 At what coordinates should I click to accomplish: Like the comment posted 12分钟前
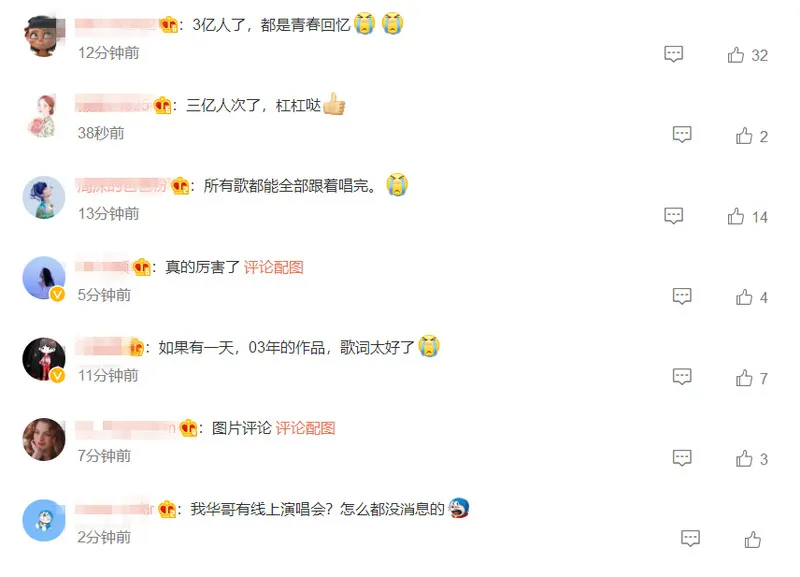736,55
